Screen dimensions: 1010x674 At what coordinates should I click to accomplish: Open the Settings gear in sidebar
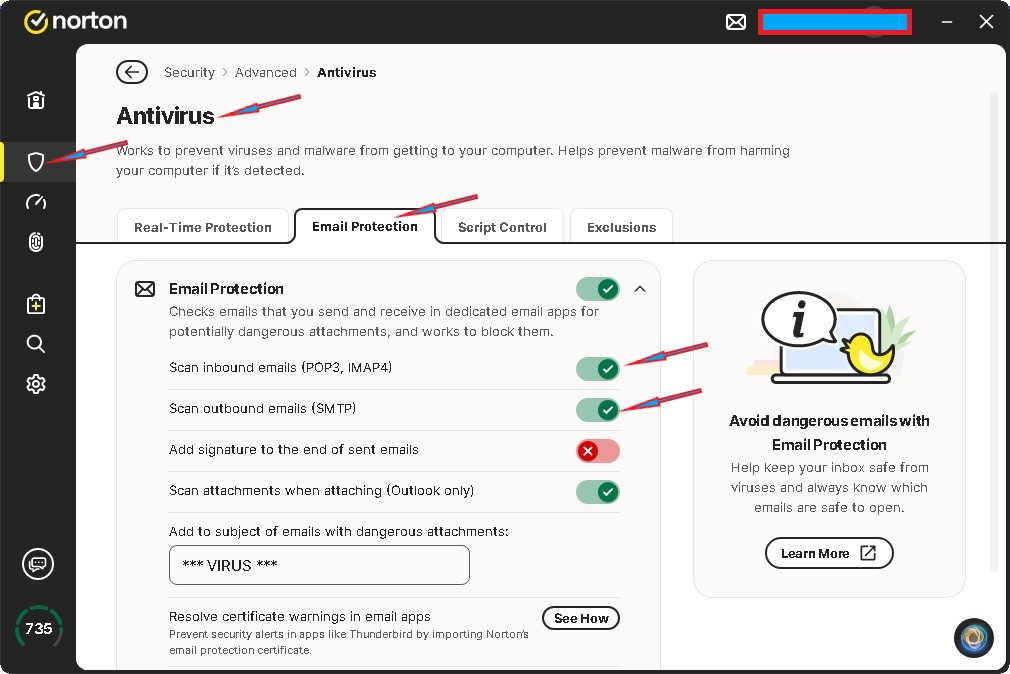tap(36, 384)
